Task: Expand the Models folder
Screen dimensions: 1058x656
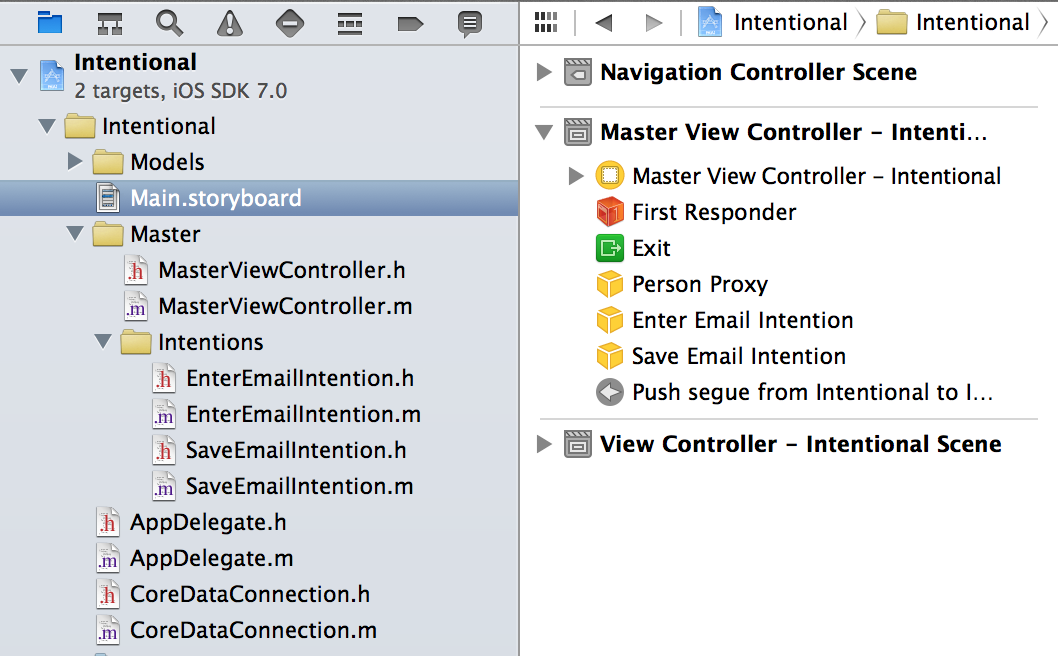Action: 75,162
